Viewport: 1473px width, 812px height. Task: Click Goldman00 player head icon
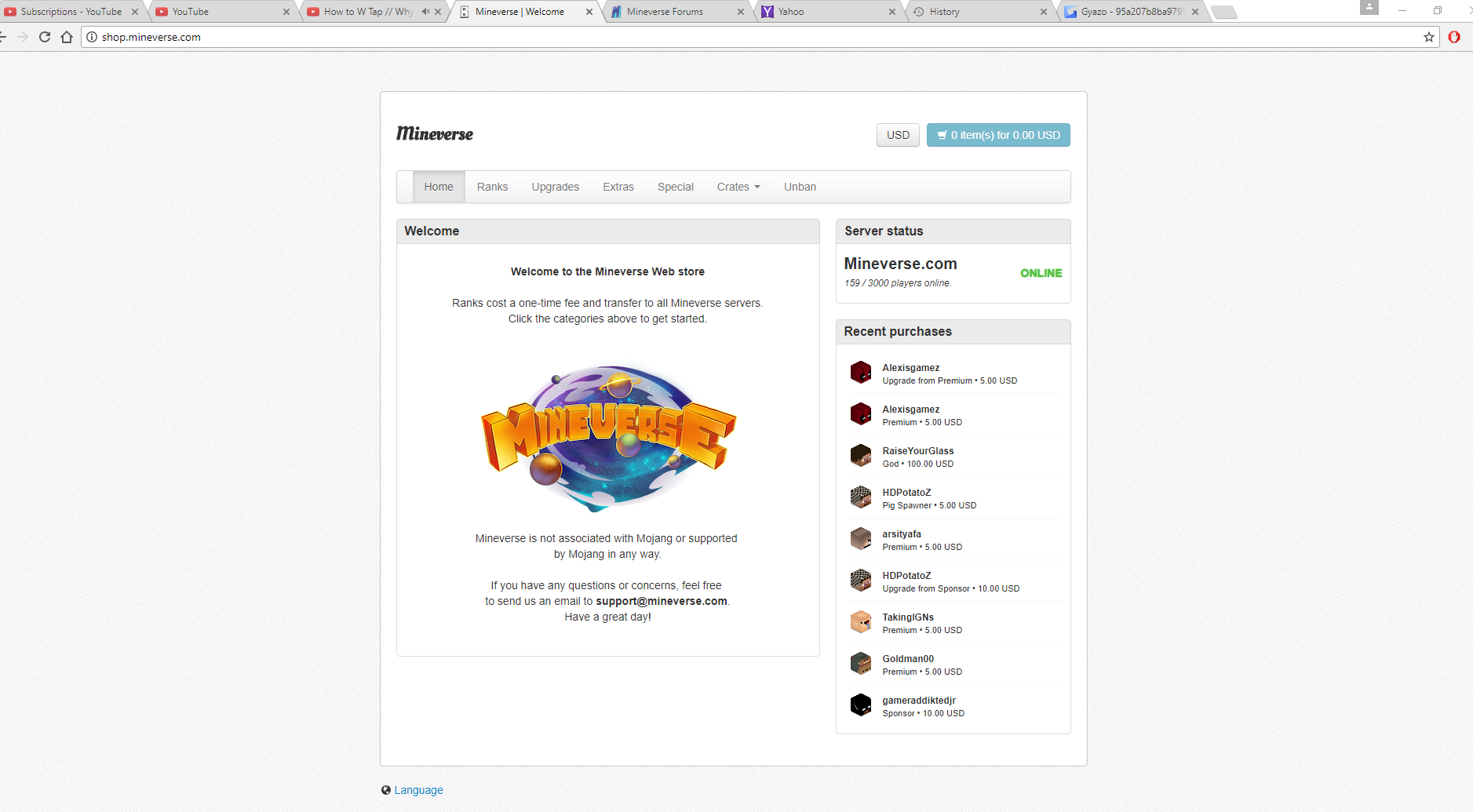coord(861,664)
